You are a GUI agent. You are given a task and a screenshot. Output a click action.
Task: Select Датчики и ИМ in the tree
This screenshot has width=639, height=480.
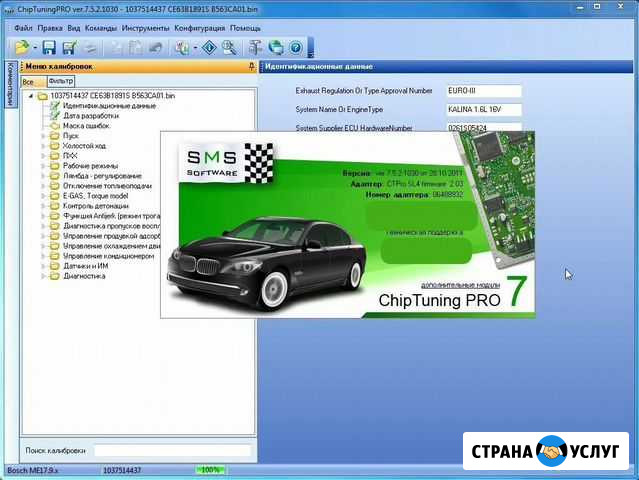coord(86,266)
